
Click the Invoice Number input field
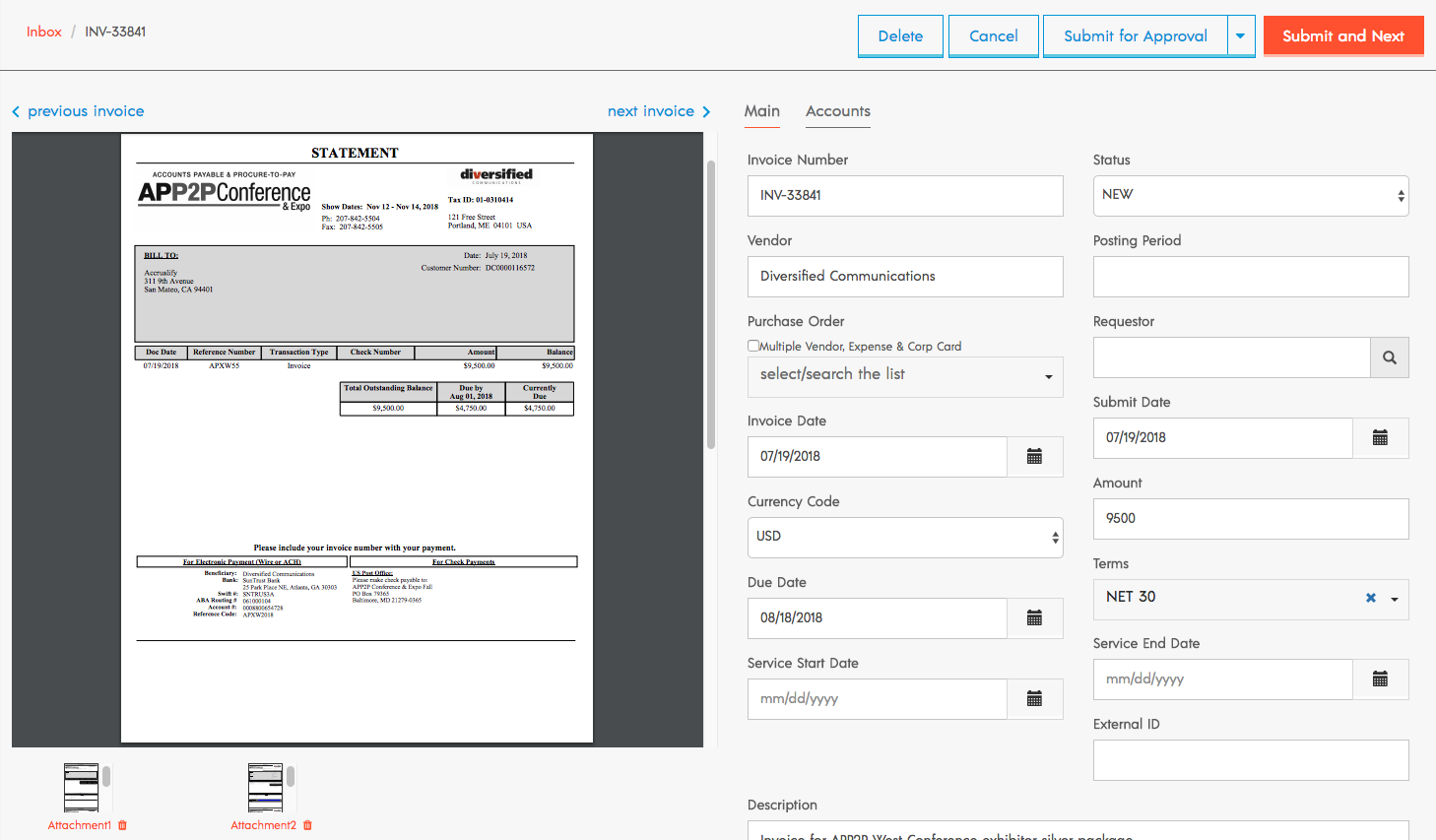(x=905, y=196)
